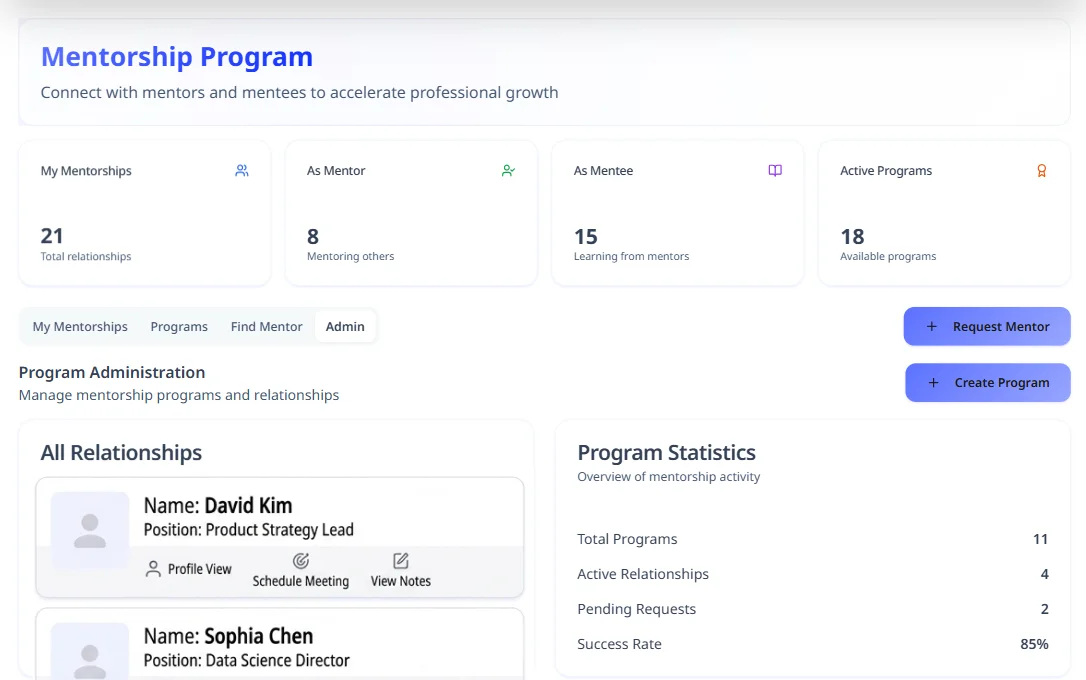Open View Notes for David Kim
Image resolution: width=1086 pixels, height=680 pixels.
[401, 571]
